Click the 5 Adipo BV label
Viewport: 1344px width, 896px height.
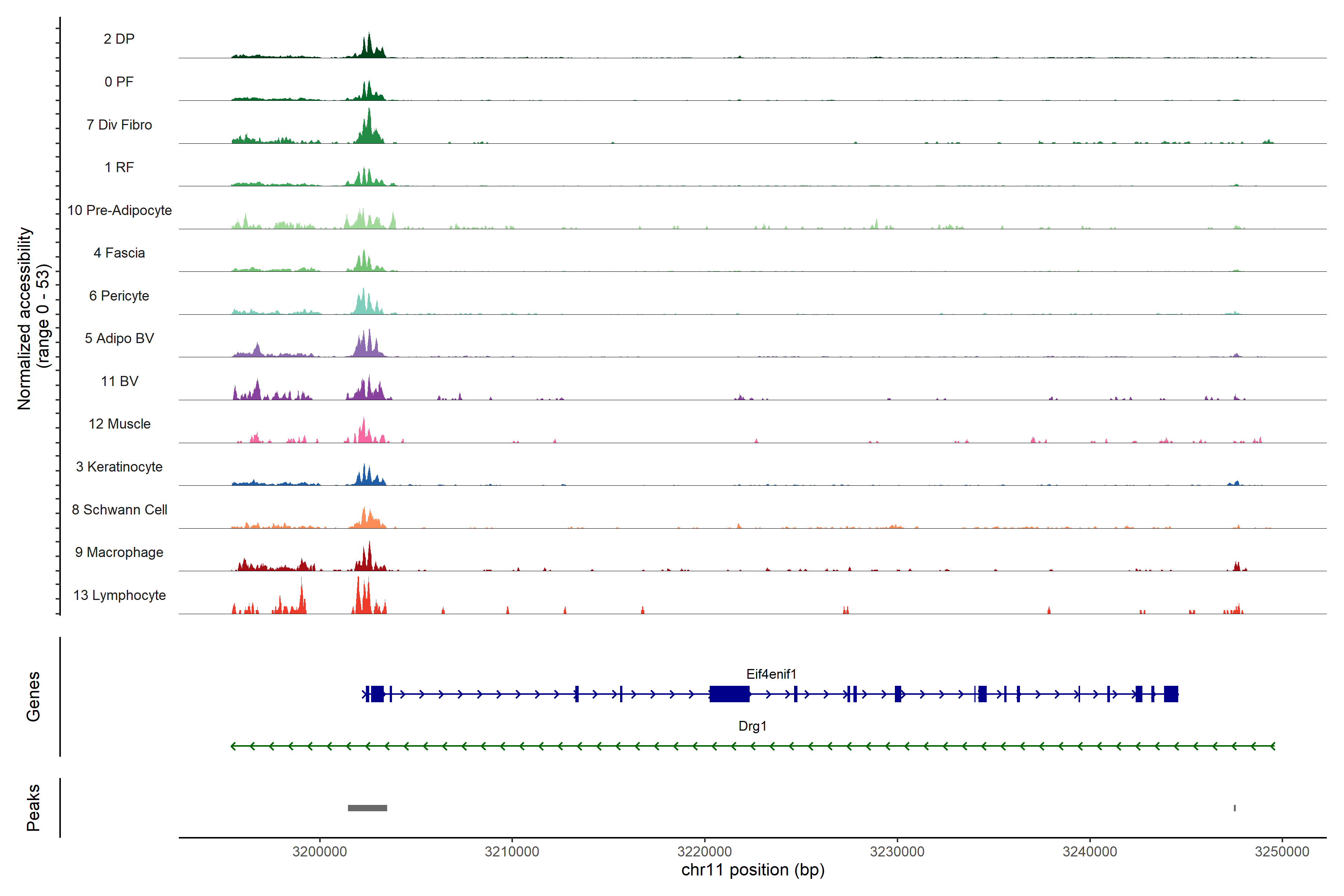(119, 338)
